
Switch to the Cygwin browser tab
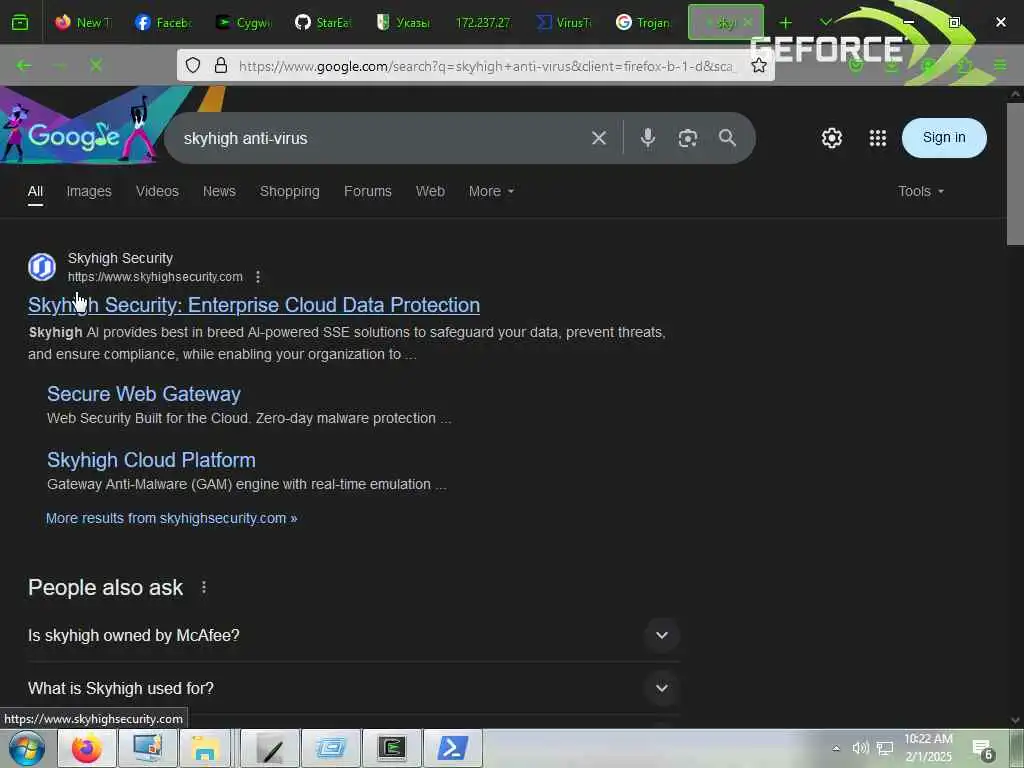(x=244, y=22)
